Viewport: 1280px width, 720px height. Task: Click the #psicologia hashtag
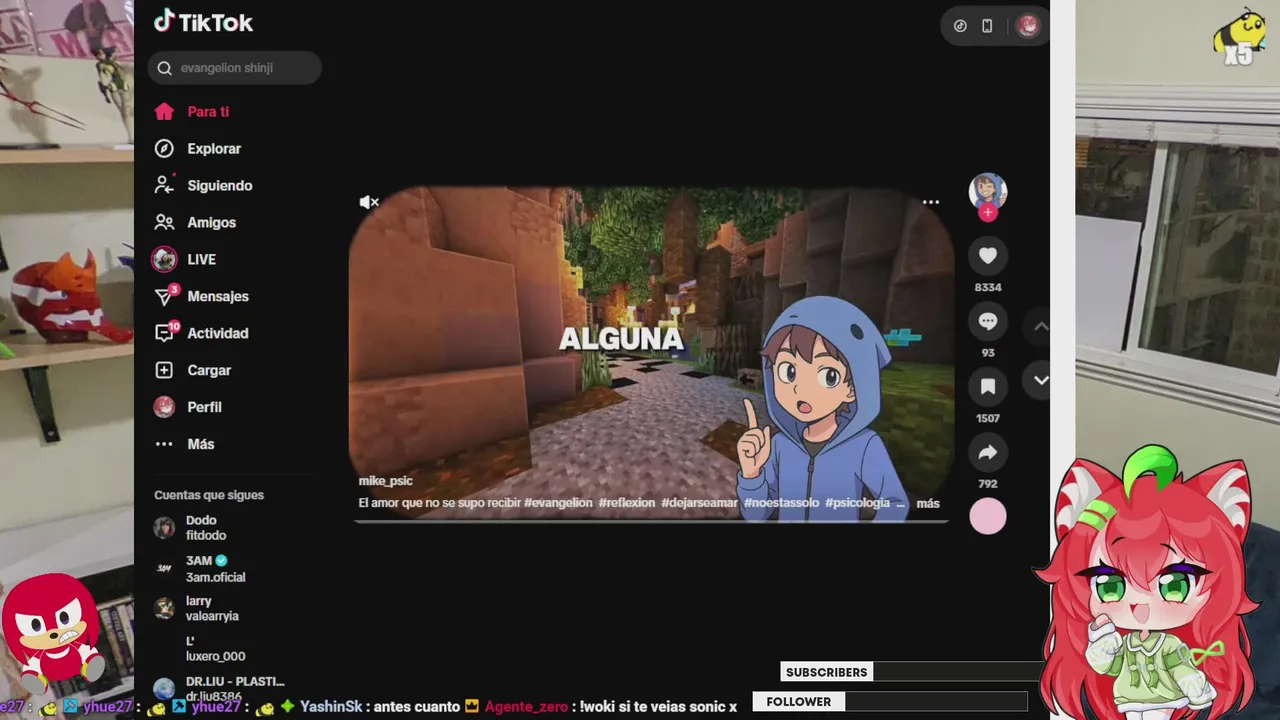(x=857, y=503)
